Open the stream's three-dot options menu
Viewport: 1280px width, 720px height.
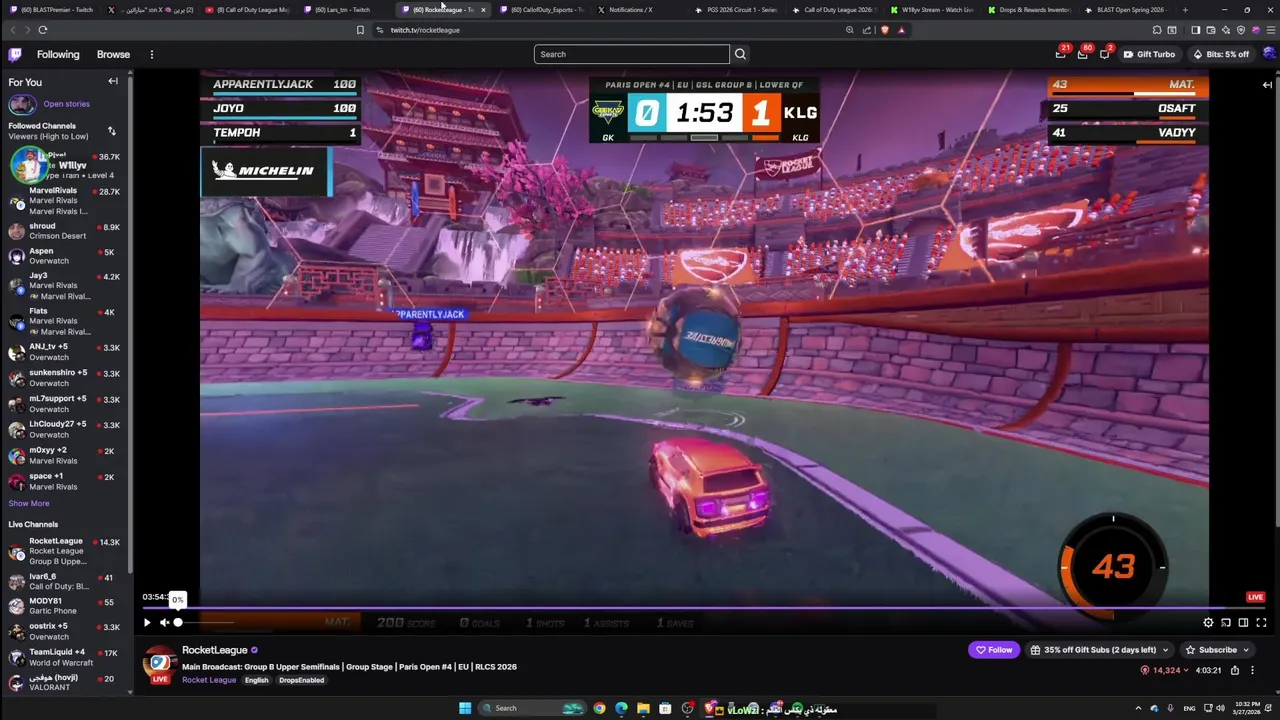tap(1252, 670)
